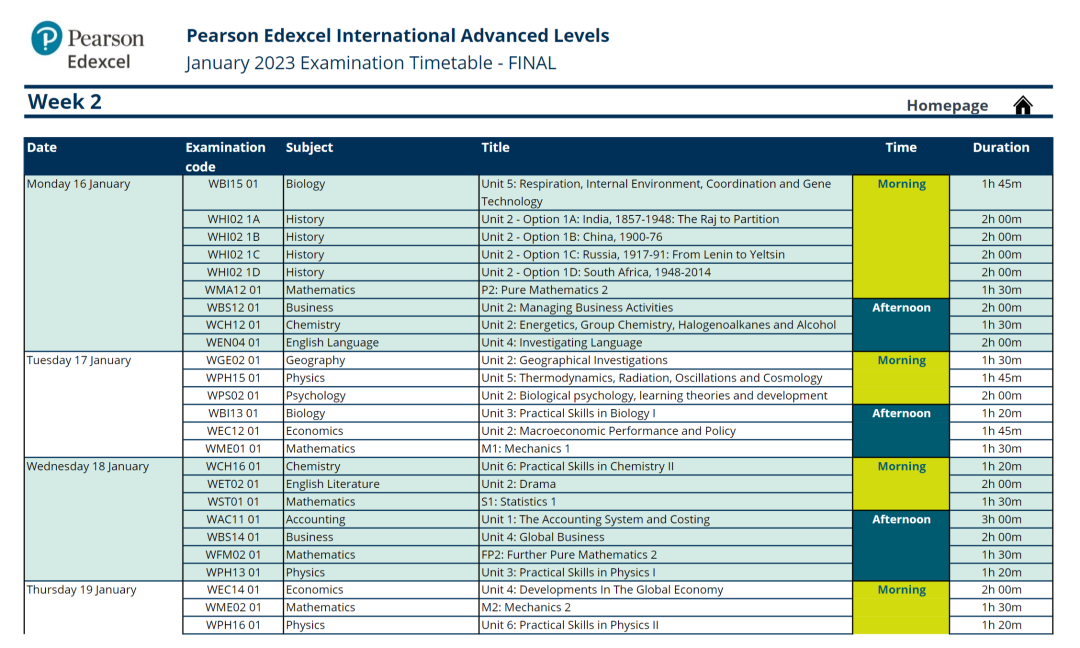The height and width of the screenshot is (648, 1080).
Task: Click exam code 'WEC14 01'
Action: pos(233,589)
